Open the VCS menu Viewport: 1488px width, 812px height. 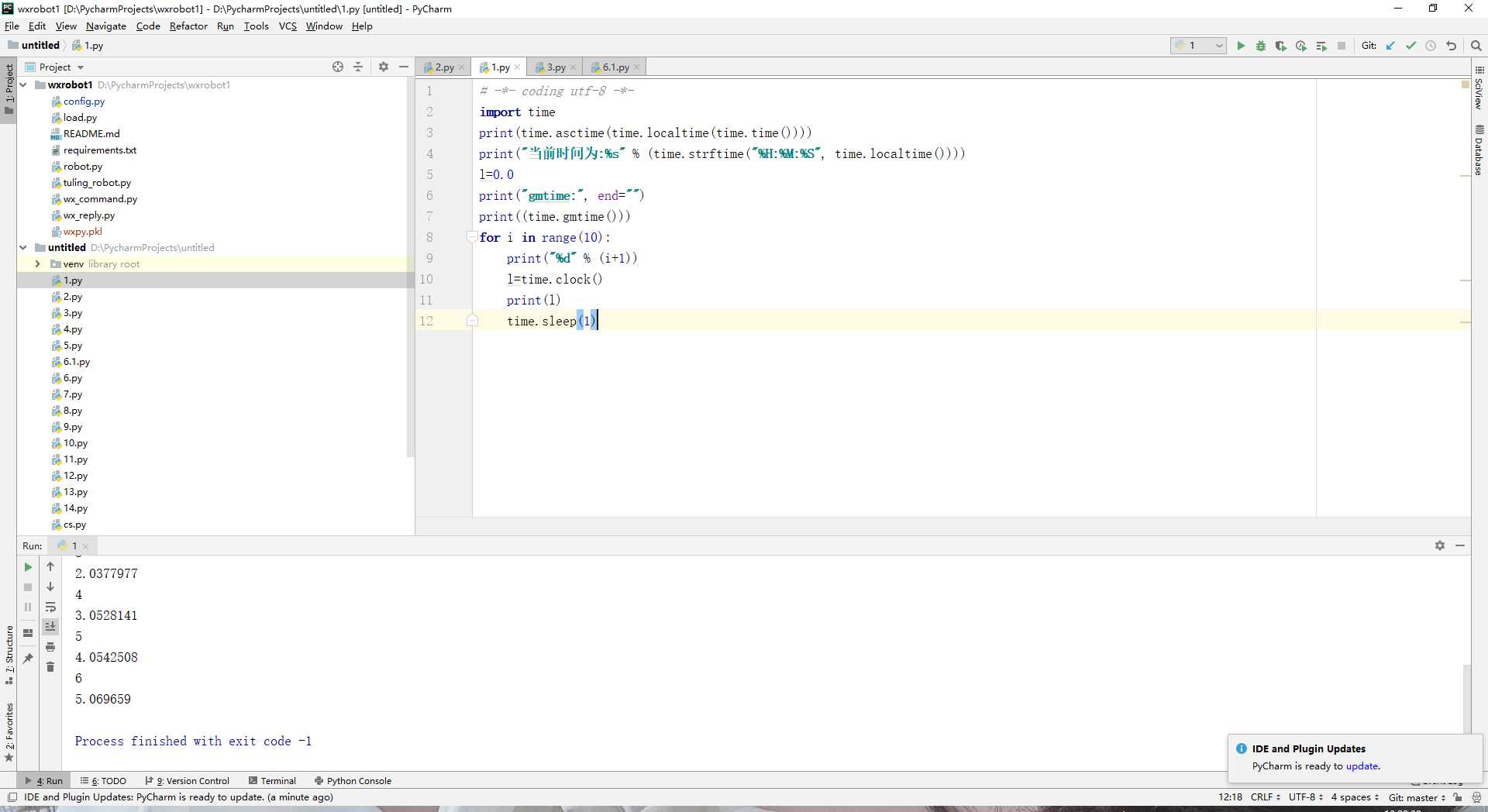288,26
